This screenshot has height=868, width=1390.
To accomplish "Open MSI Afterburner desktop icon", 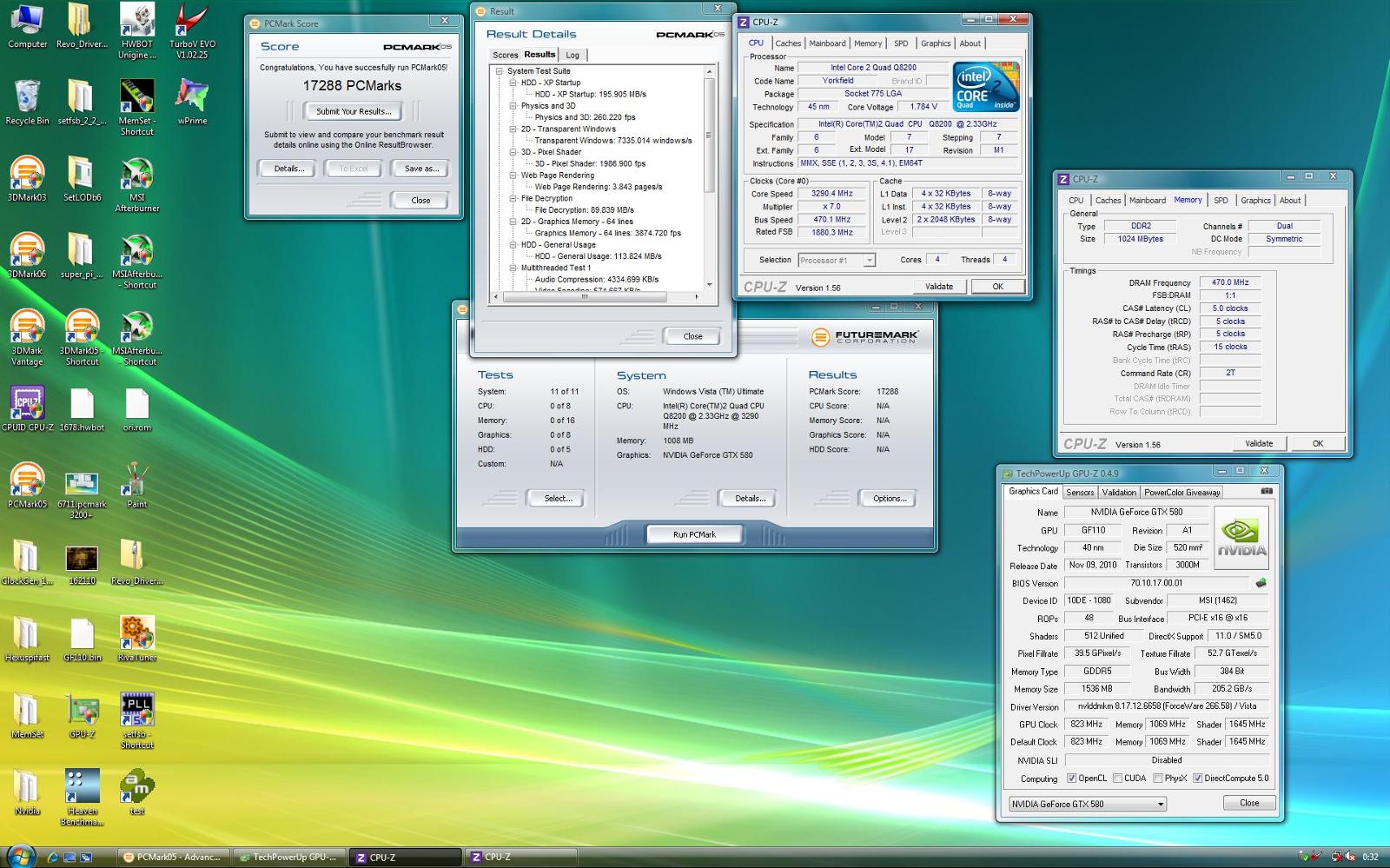I will 137,184.
